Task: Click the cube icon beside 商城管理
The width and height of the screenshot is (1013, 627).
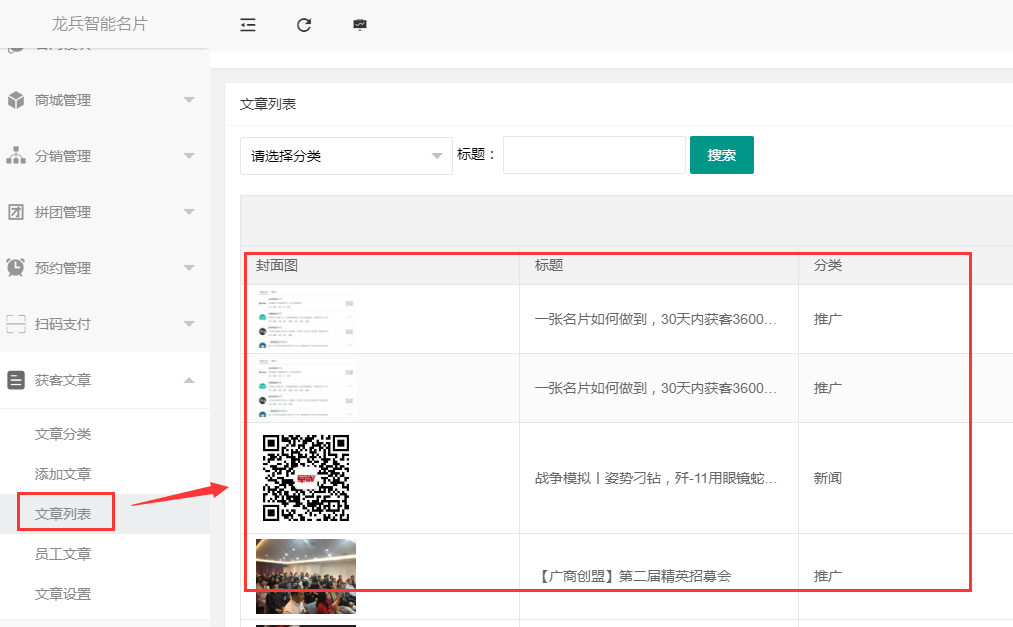Action: point(16,100)
